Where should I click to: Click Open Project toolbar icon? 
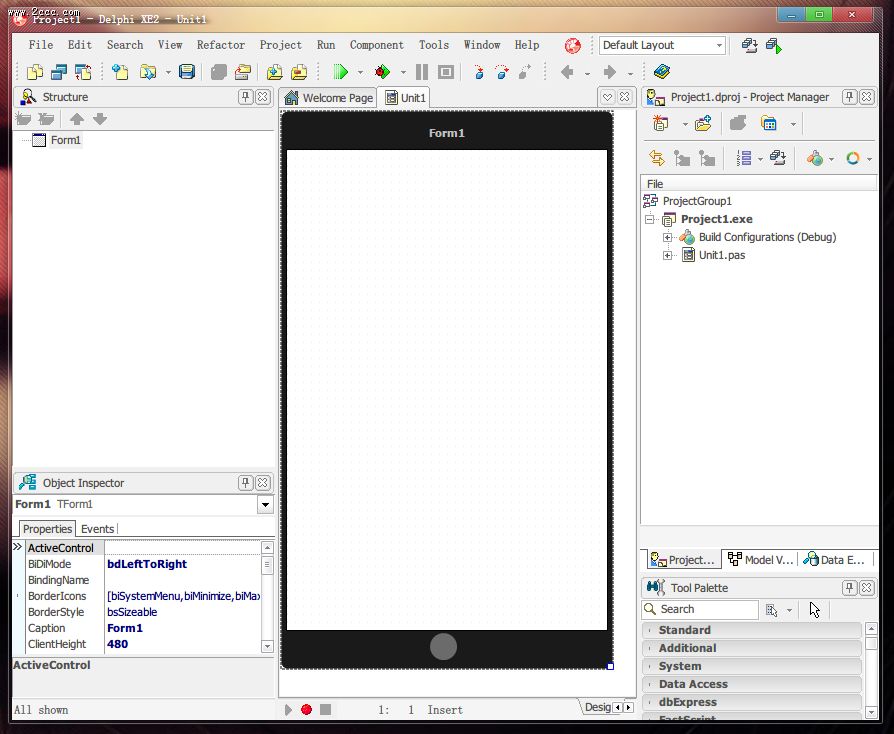[x=243, y=72]
